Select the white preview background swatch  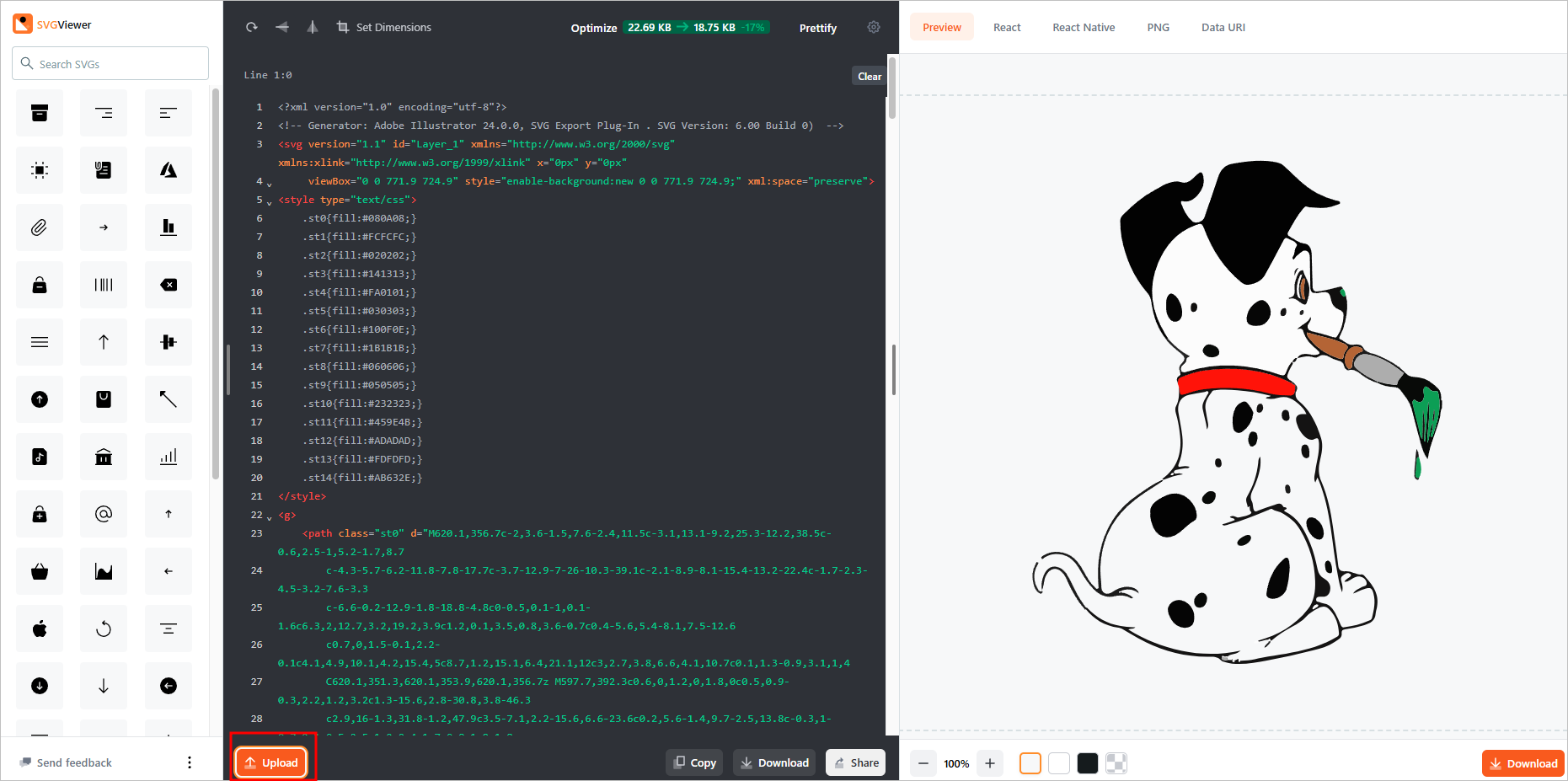click(1059, 763)
